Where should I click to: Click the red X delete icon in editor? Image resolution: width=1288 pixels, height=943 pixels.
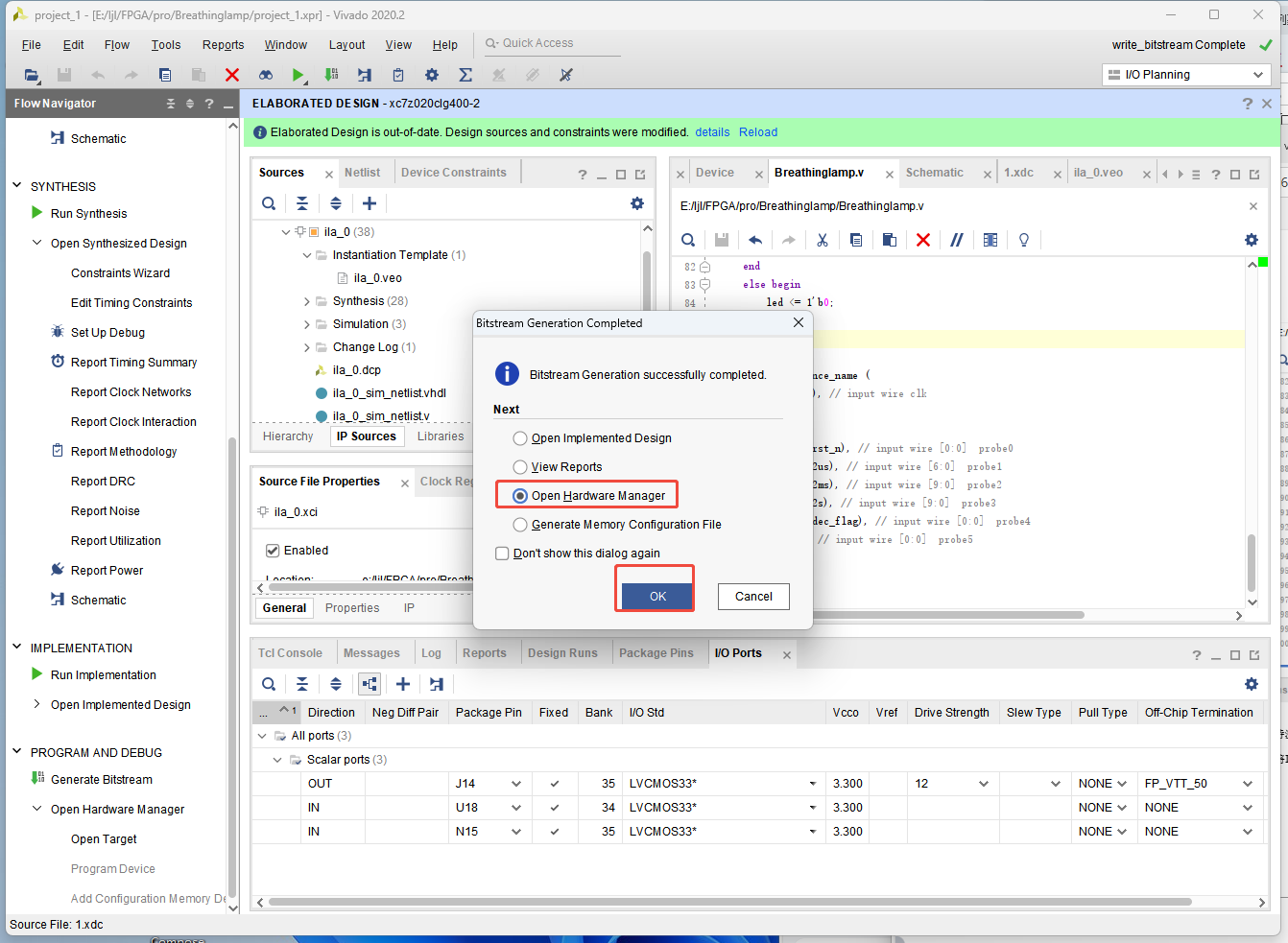point(923,240)
